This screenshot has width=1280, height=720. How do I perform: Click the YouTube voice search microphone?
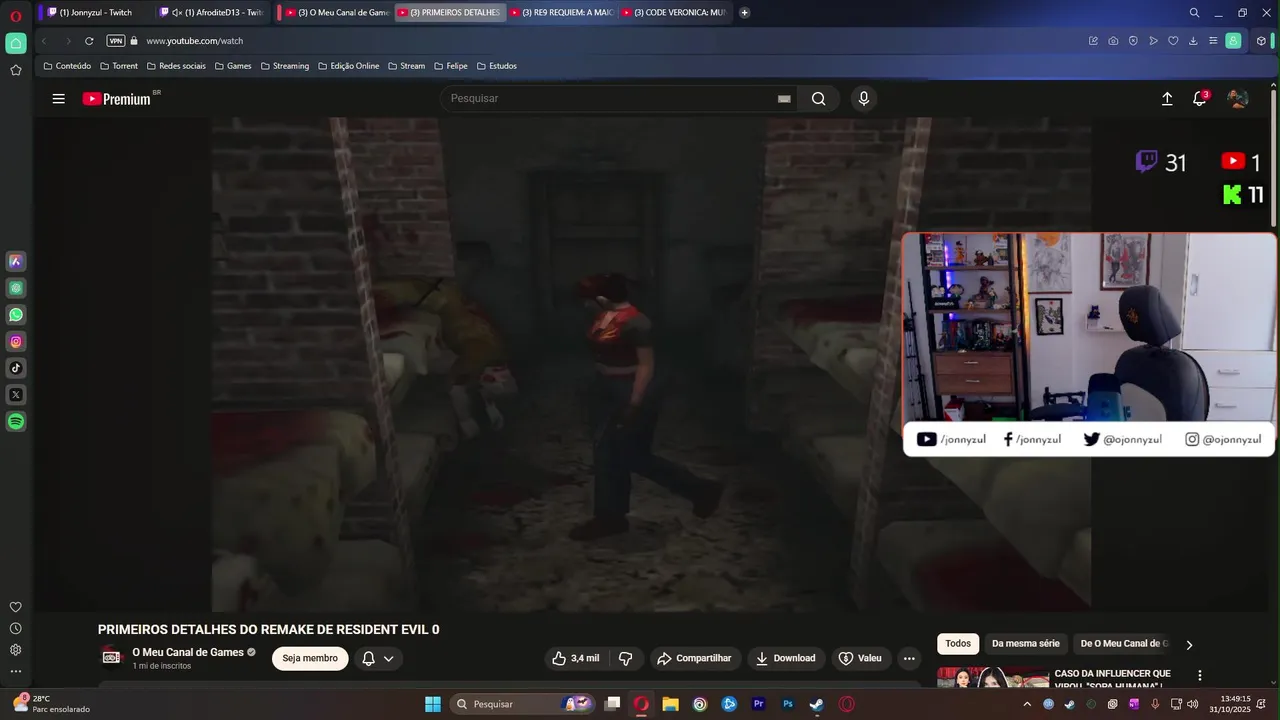864,98
